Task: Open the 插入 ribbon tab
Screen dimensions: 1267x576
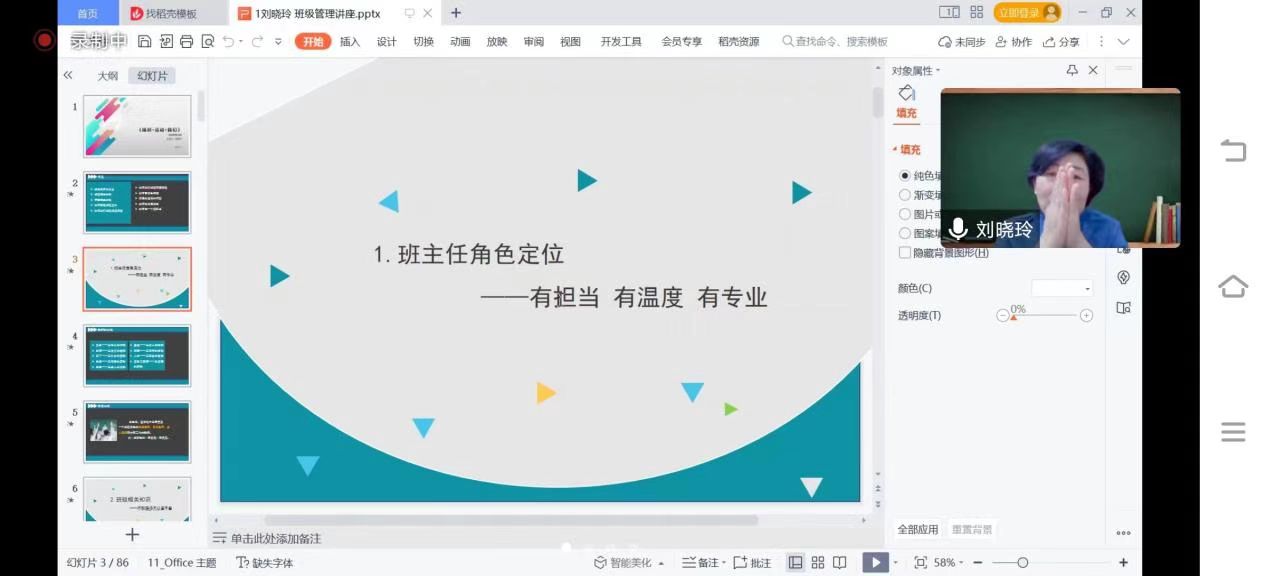Action: pos(350,42)
